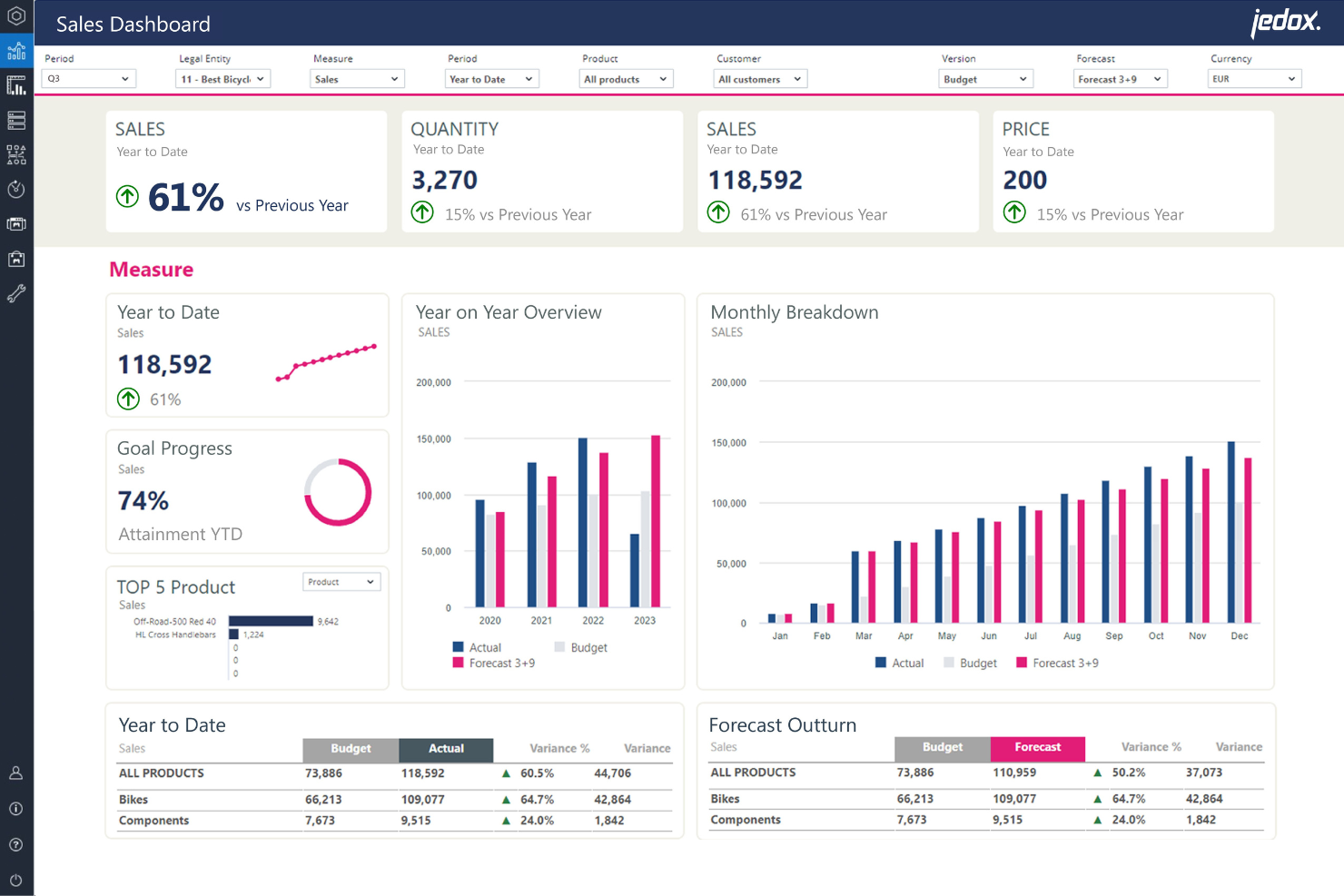Open the stacked database icon in sidebar
Screen dimensions: 1344x896
click(16, 120)
